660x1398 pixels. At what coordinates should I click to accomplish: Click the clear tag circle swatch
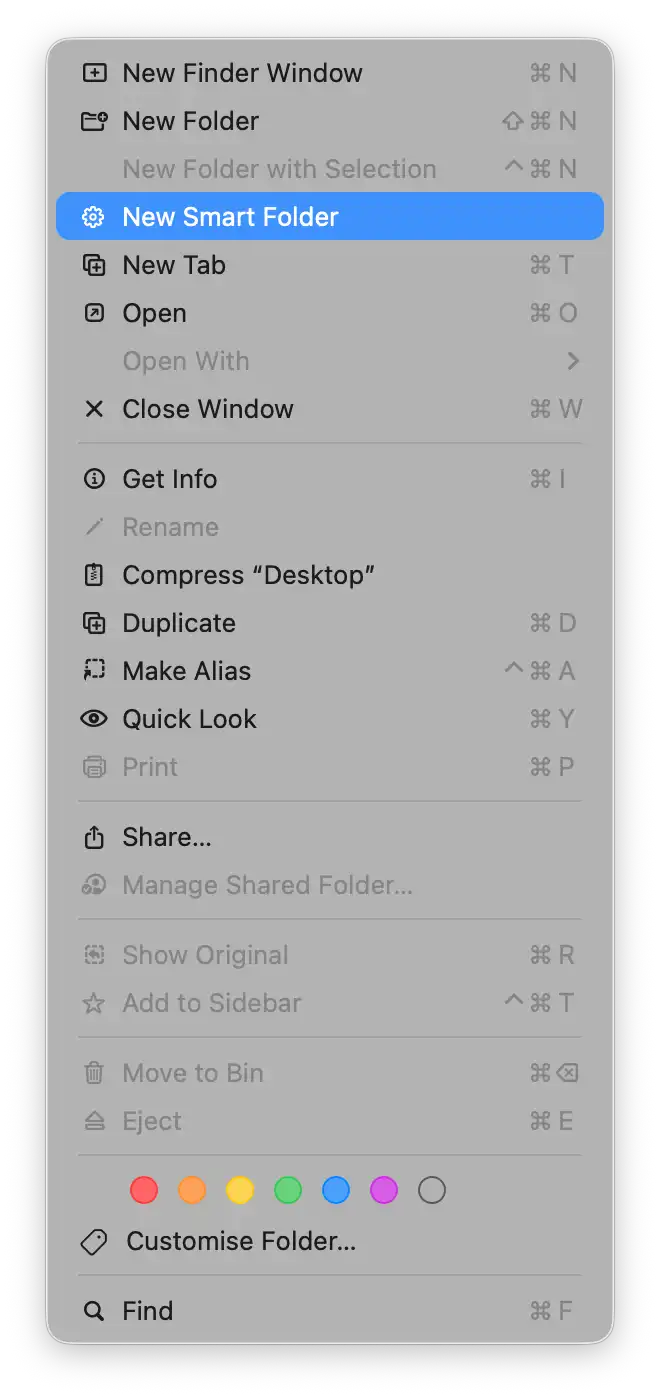[432, 1190]
